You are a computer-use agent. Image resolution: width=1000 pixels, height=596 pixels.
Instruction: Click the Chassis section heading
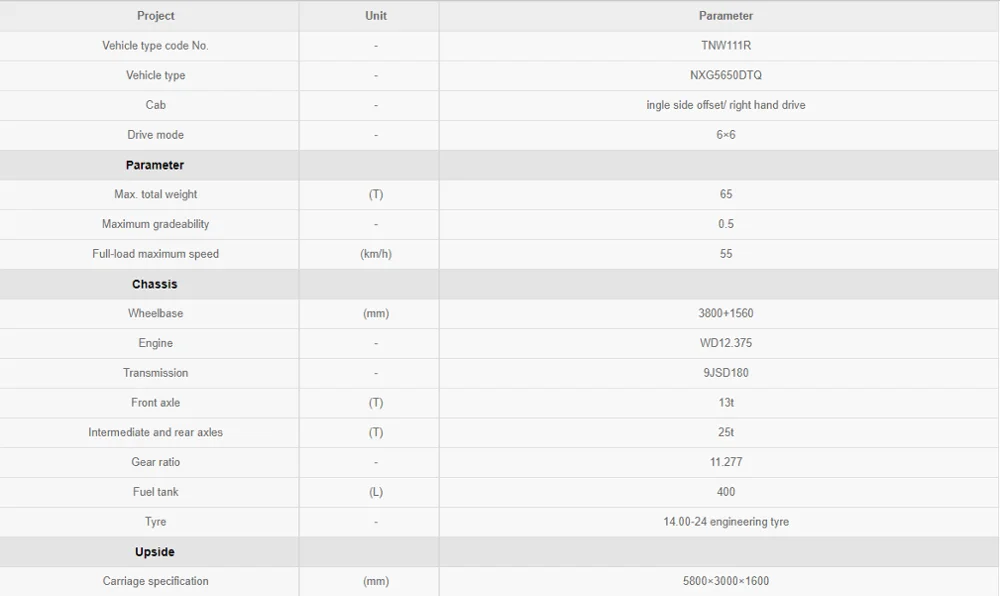click(x=155, y=284)
